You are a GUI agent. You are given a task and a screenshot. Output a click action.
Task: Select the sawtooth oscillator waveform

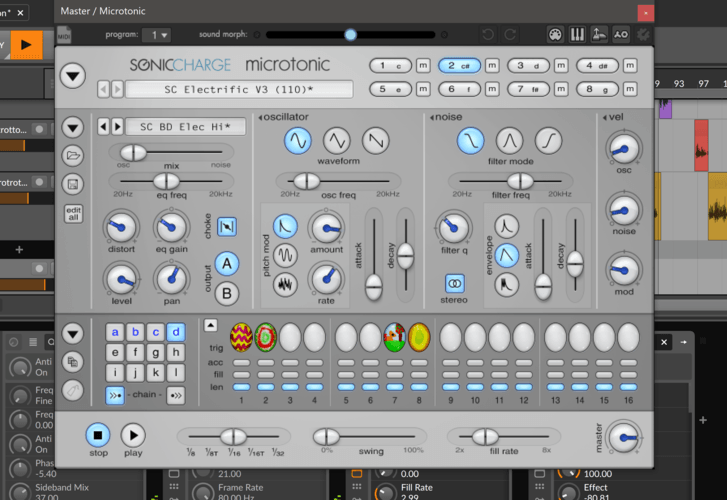click(x=376, y=141)
